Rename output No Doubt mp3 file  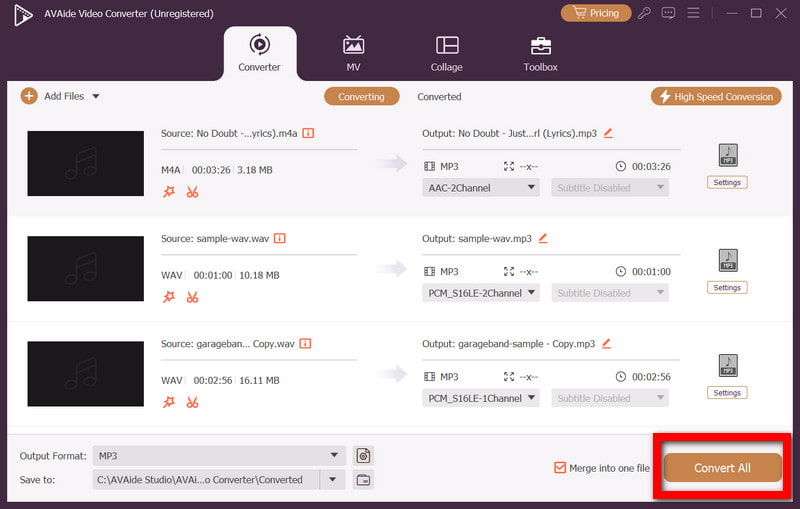pos(608,133)
